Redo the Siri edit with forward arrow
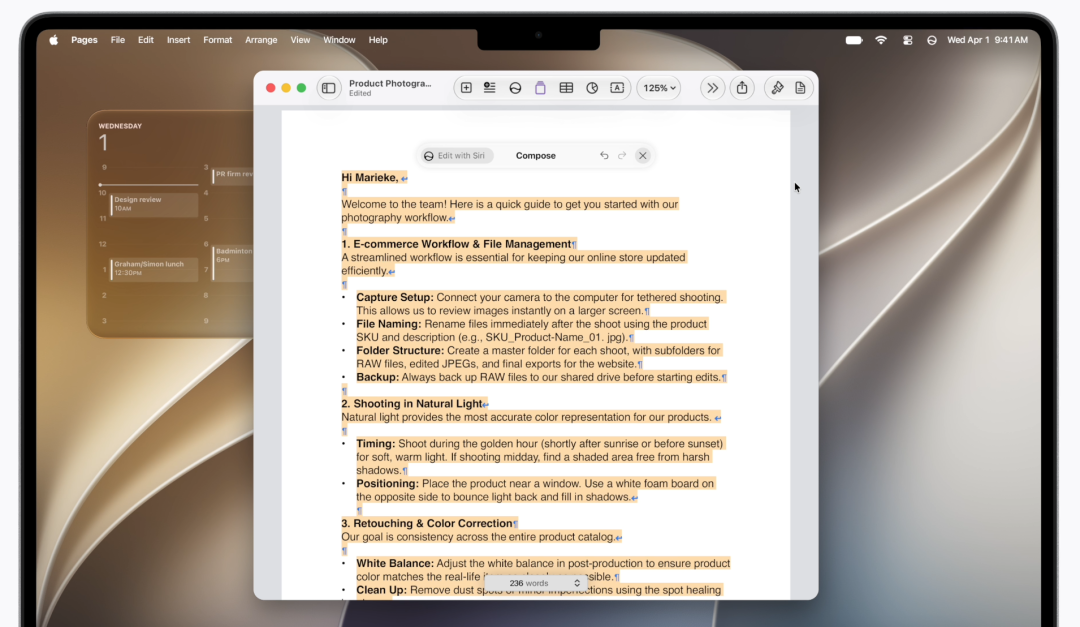 [x=622, y=156]
